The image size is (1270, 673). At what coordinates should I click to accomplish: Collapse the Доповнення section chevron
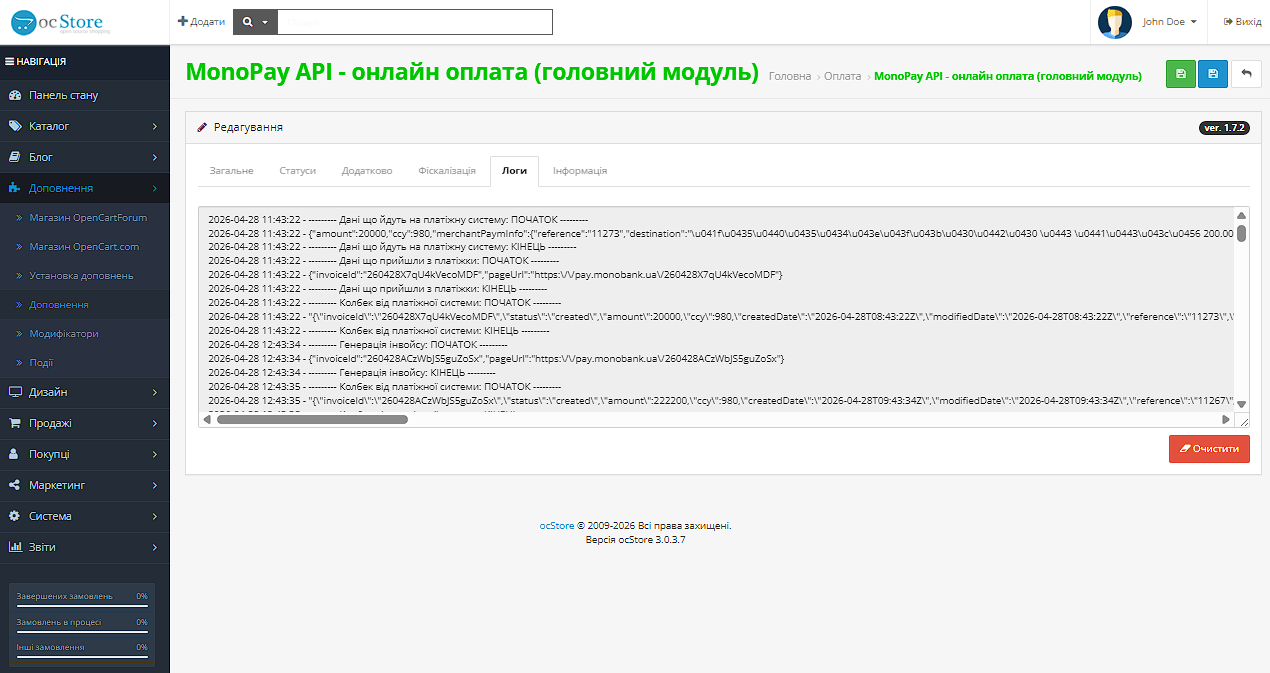coord(155,188)
